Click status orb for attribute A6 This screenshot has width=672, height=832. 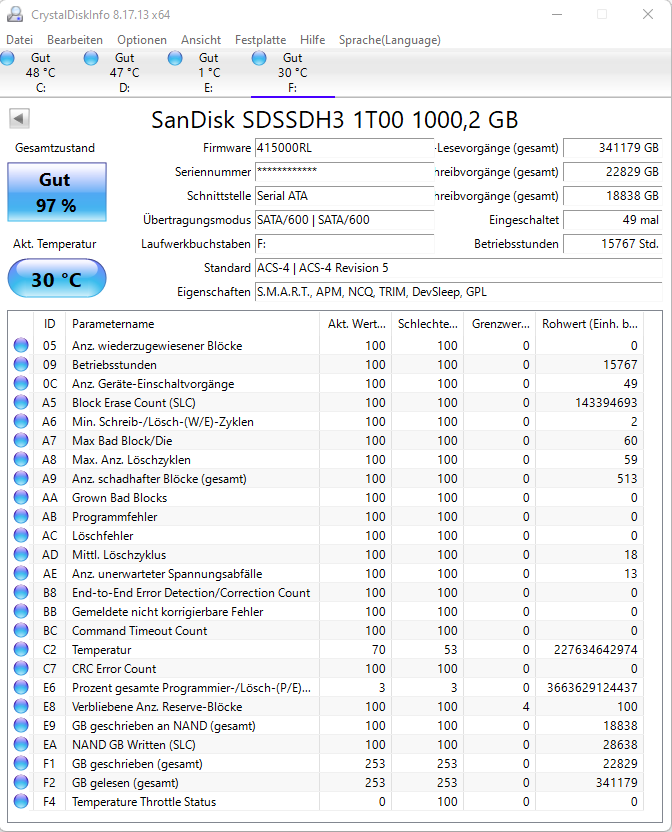[x=21, y=422]
